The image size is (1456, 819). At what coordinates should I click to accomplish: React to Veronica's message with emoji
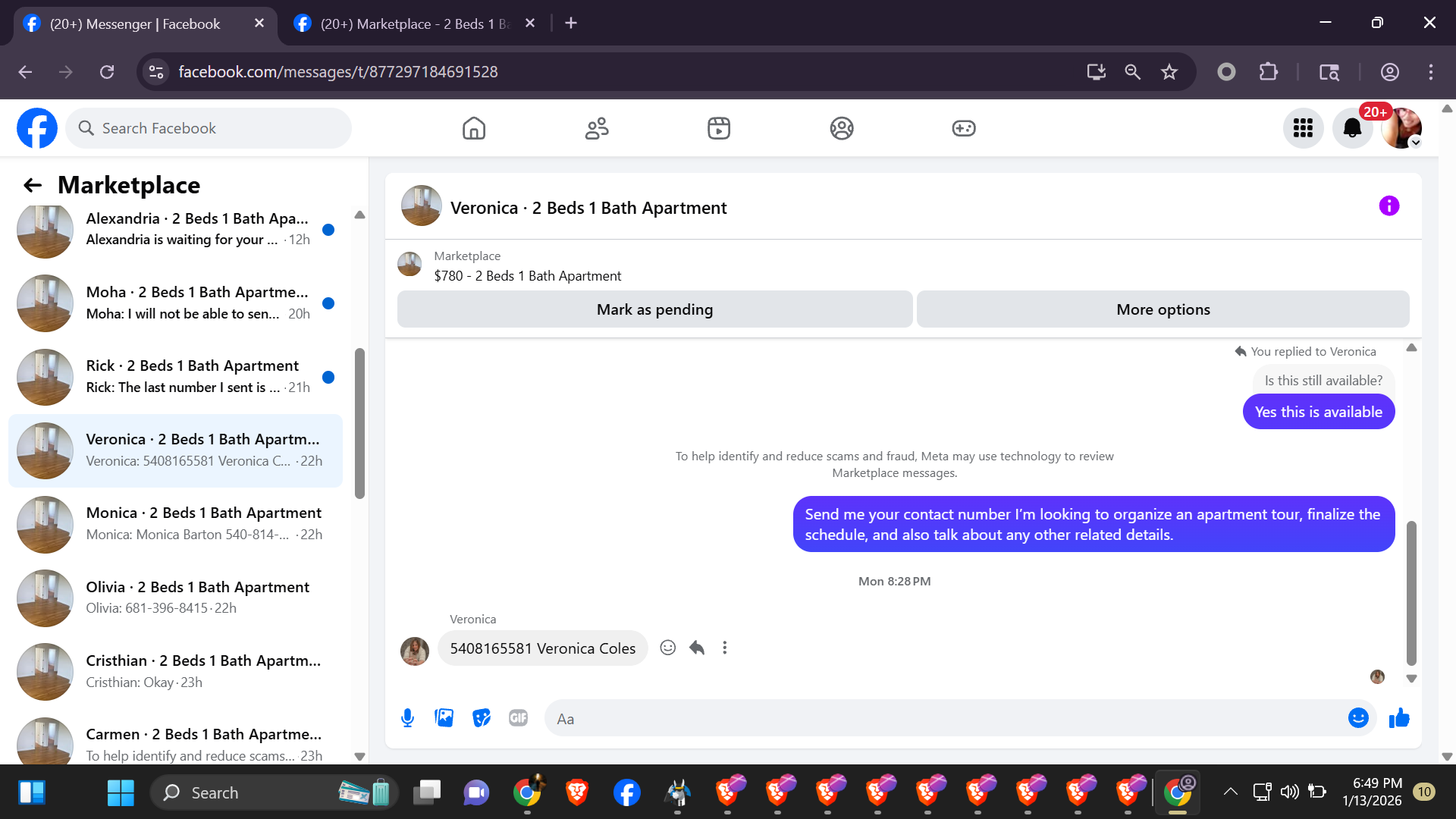pos(667,648)
